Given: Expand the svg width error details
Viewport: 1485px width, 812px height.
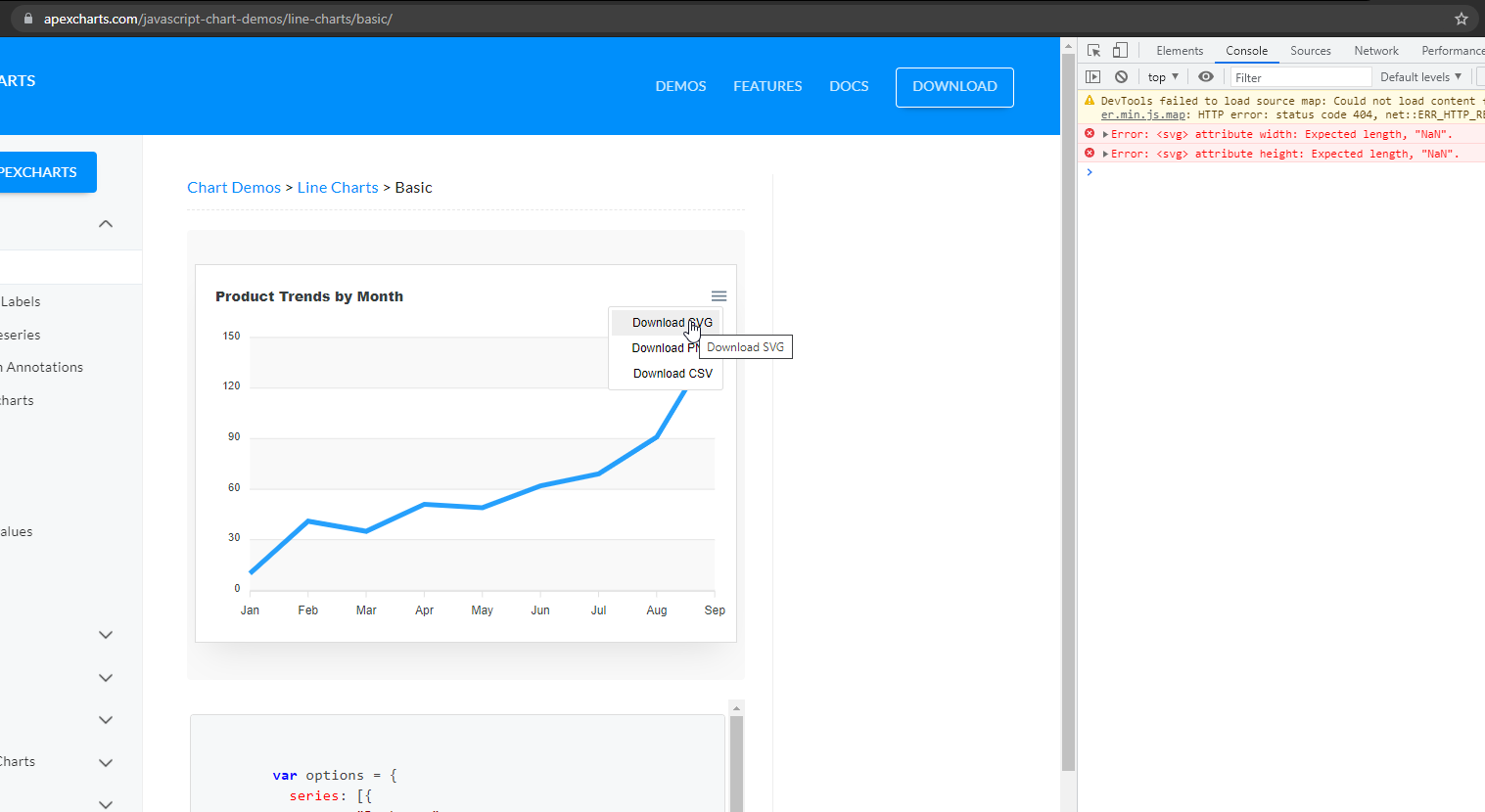Looking at the screenshot, I should point(1103,134).
